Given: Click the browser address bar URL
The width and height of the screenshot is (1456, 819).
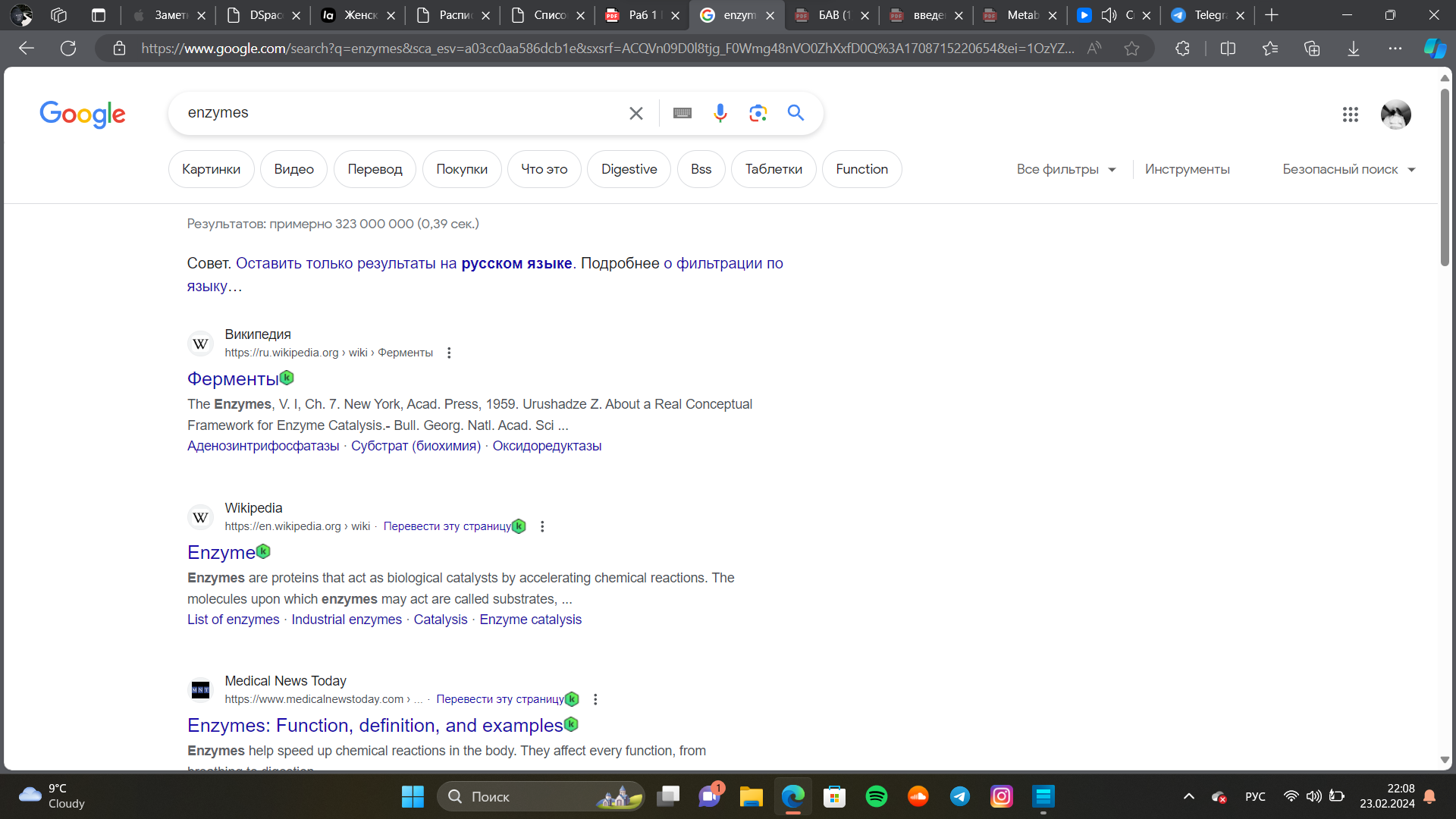Looking at the screenshot, I should (x=607, y=49).
